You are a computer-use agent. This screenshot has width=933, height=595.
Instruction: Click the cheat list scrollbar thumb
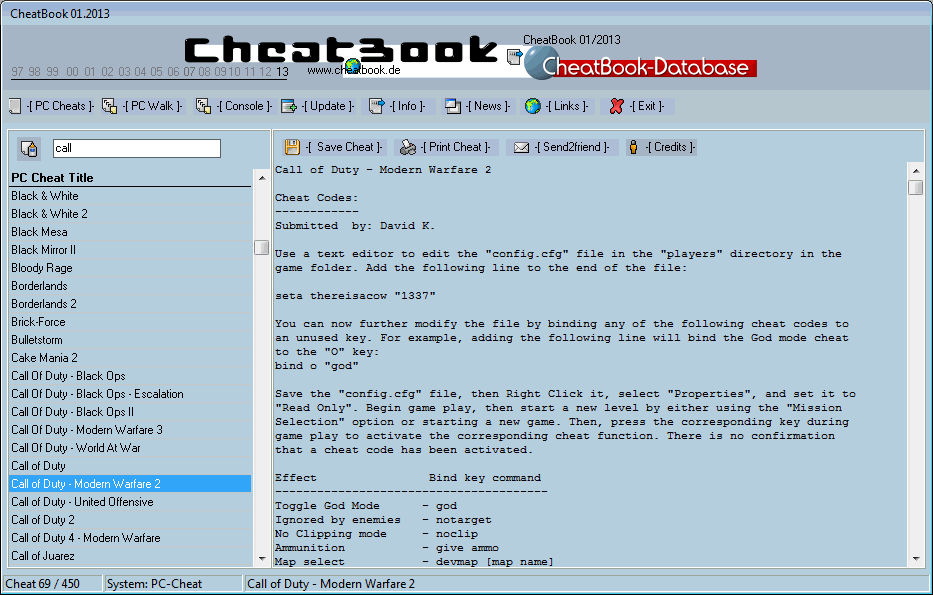262,247
